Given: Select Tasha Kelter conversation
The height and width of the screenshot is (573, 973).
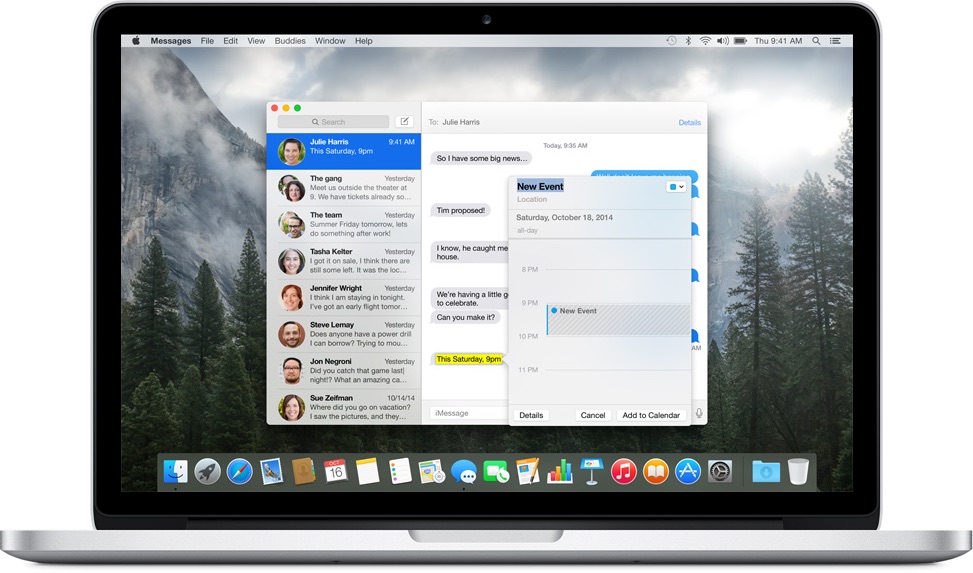Looking at the screenshot, I should click(x=344, y=261).
